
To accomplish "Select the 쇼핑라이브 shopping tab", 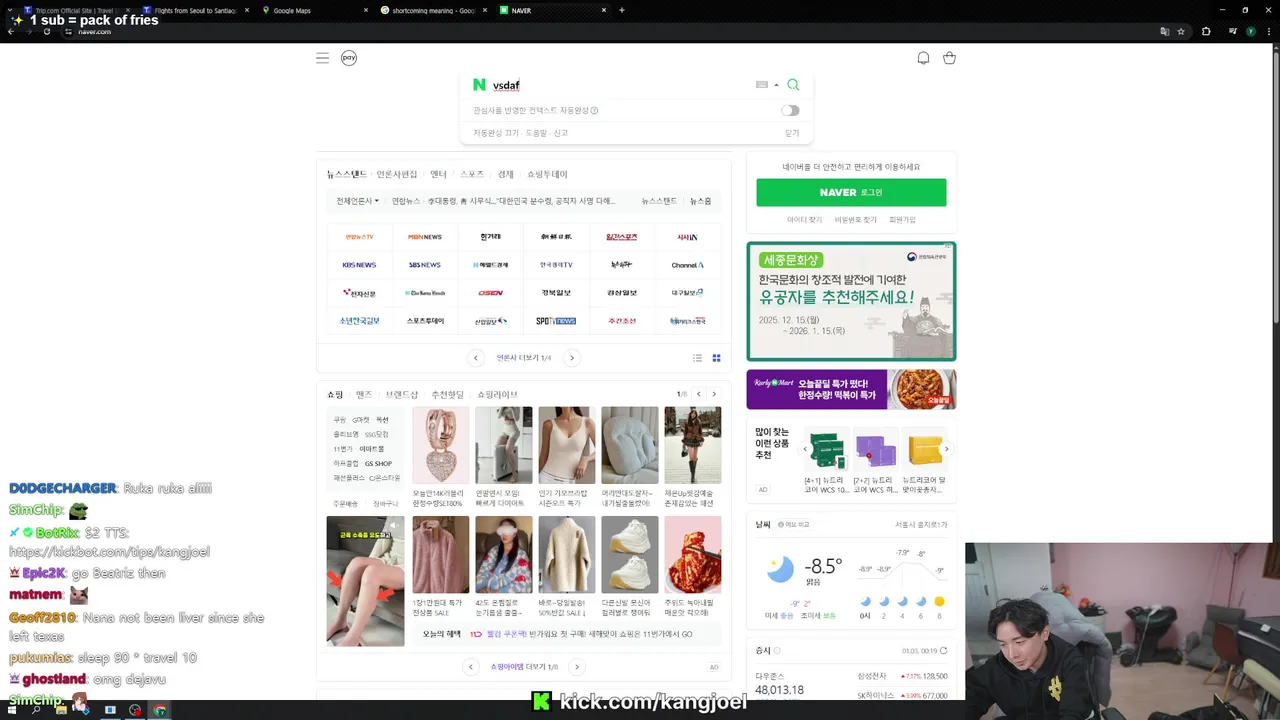I will [x=498, y=395].
